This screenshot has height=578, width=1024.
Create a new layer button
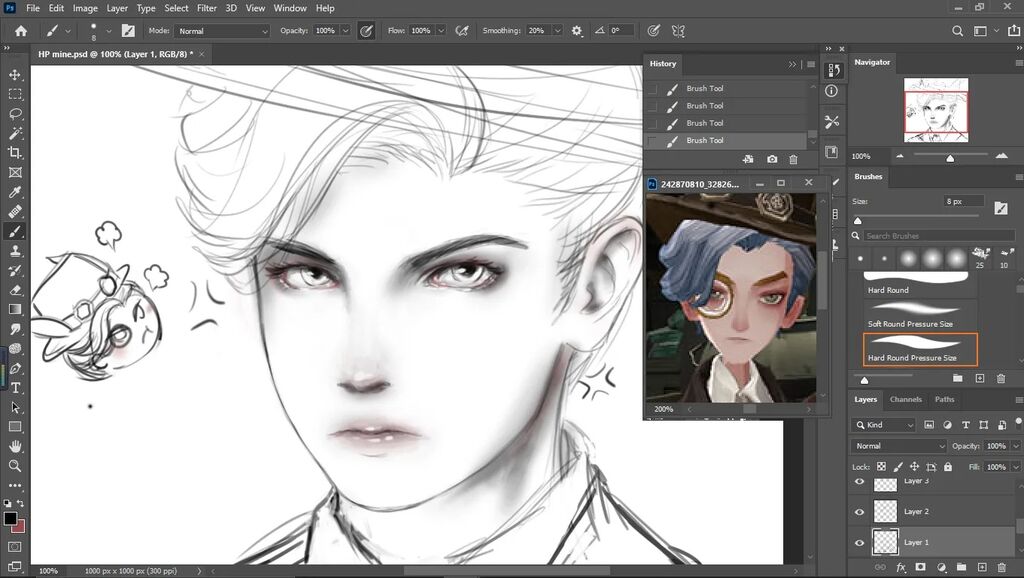982,567
